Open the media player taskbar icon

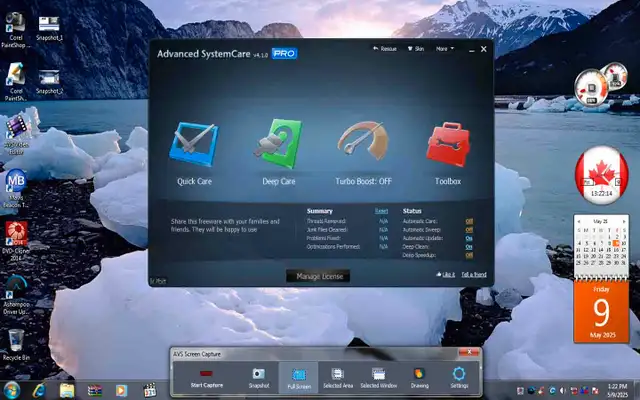pos(121,391)
